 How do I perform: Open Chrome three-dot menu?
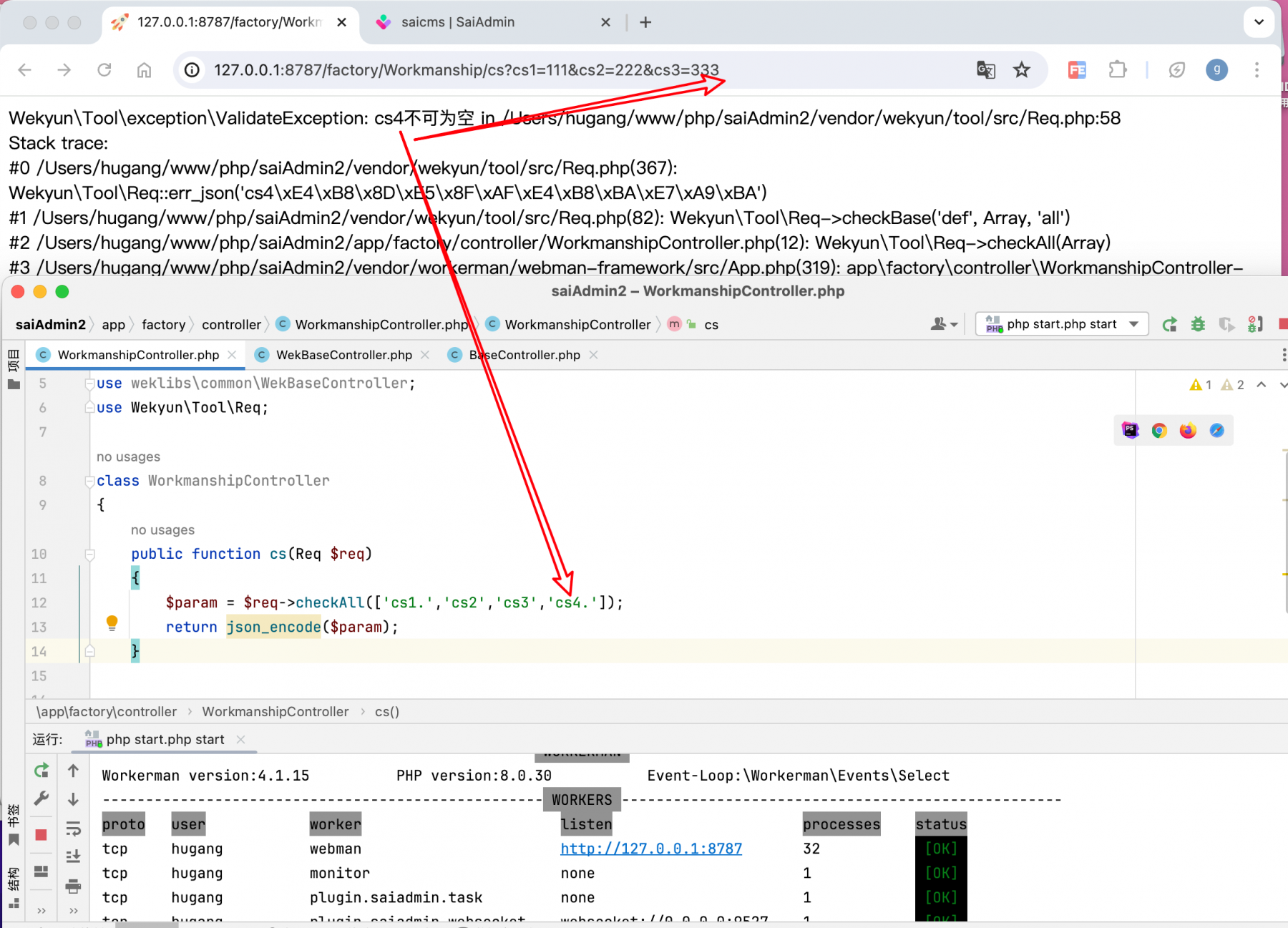(1257, 69)
